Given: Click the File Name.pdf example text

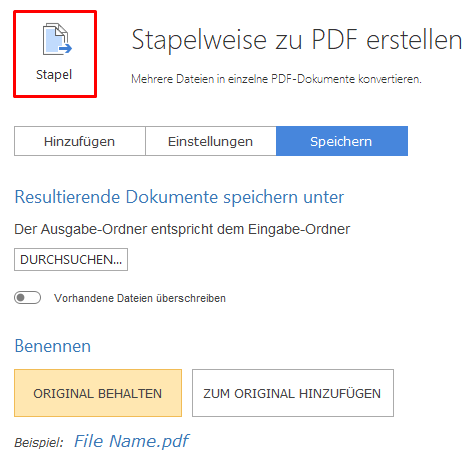Looking at the screenshot, I should pos(131,441).
